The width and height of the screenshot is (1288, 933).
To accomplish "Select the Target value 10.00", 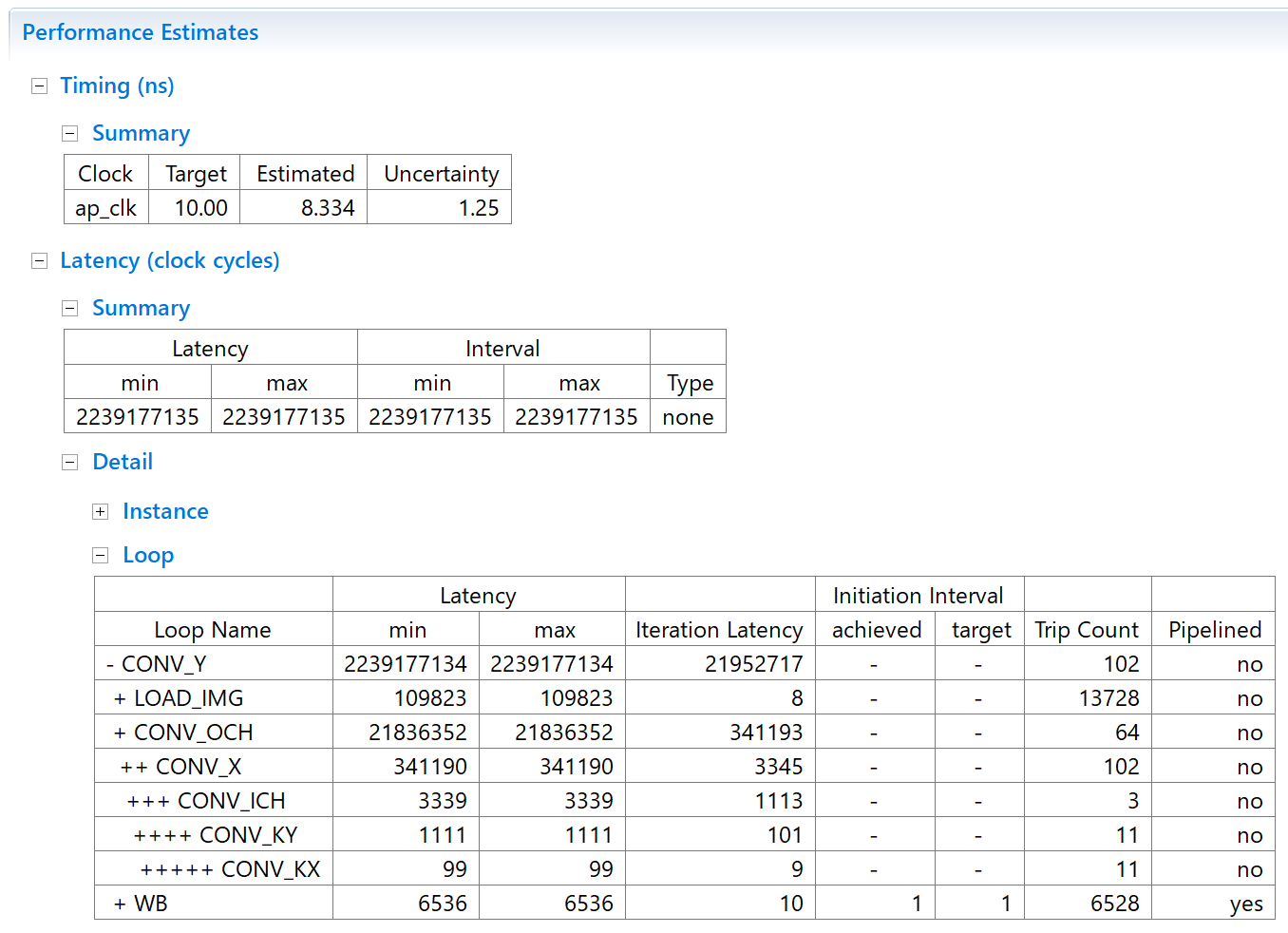I will [195, 207].
